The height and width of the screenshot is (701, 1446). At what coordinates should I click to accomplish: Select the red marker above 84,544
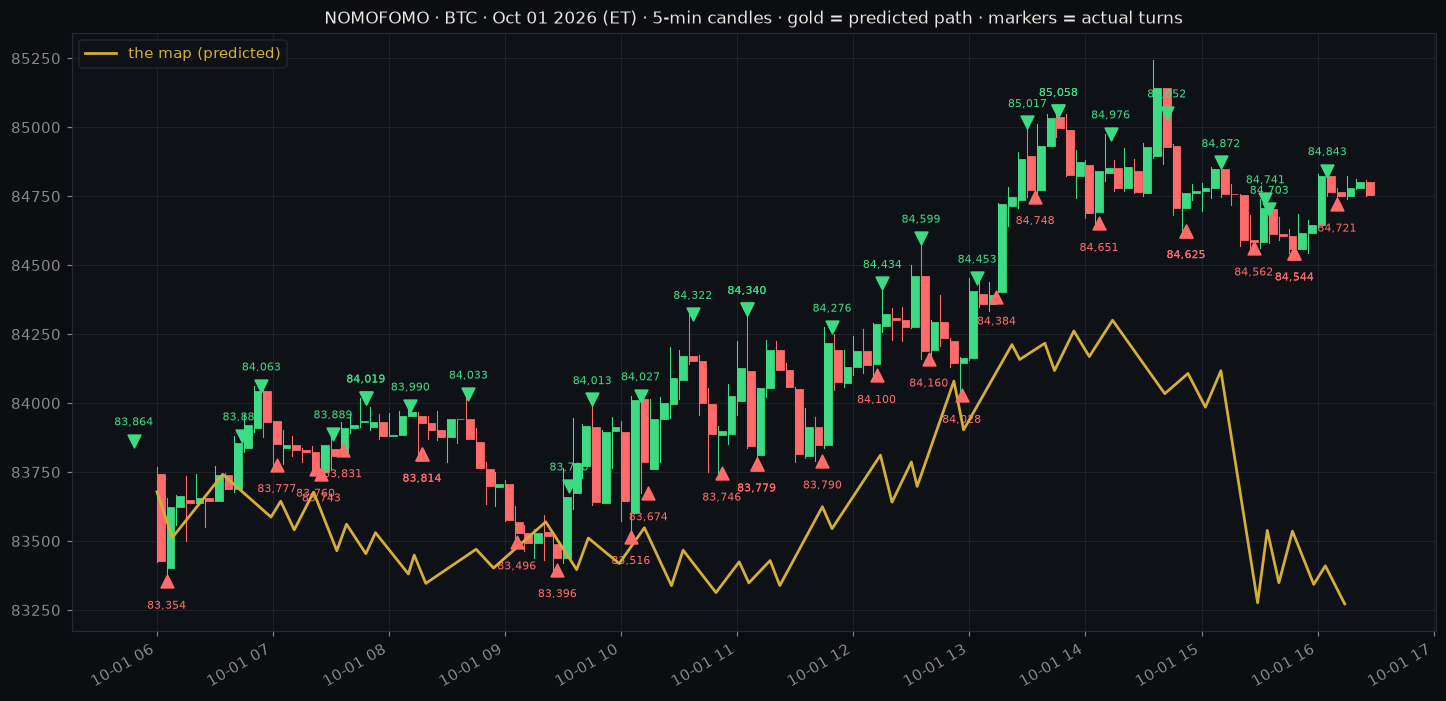pos(1294,253)
